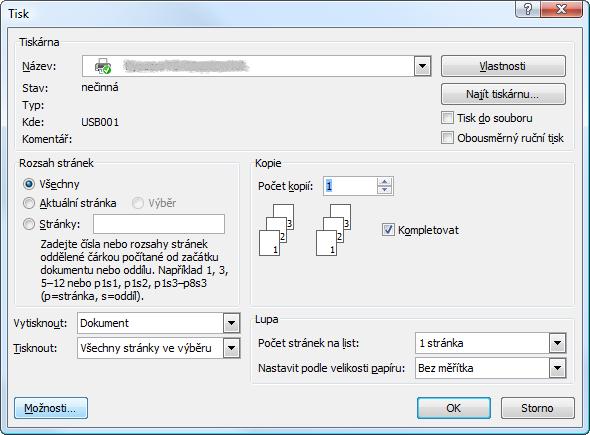The width and height of the screenshot is (590, 435).
Task: Decrease copy count with down arrow
Action: point(384,190)
